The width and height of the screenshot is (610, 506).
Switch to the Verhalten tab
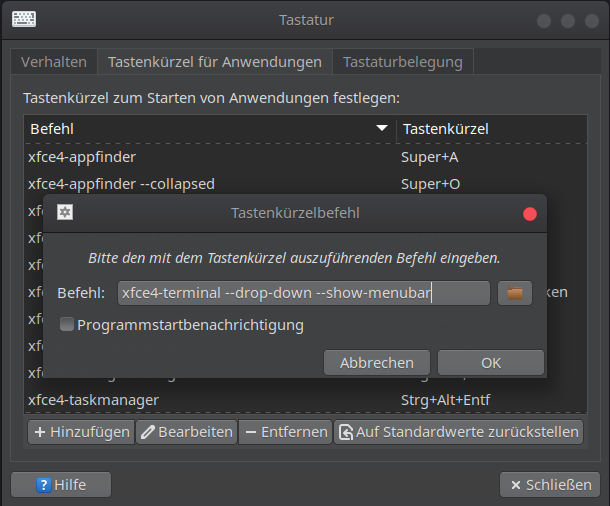[x=54, y=62]
